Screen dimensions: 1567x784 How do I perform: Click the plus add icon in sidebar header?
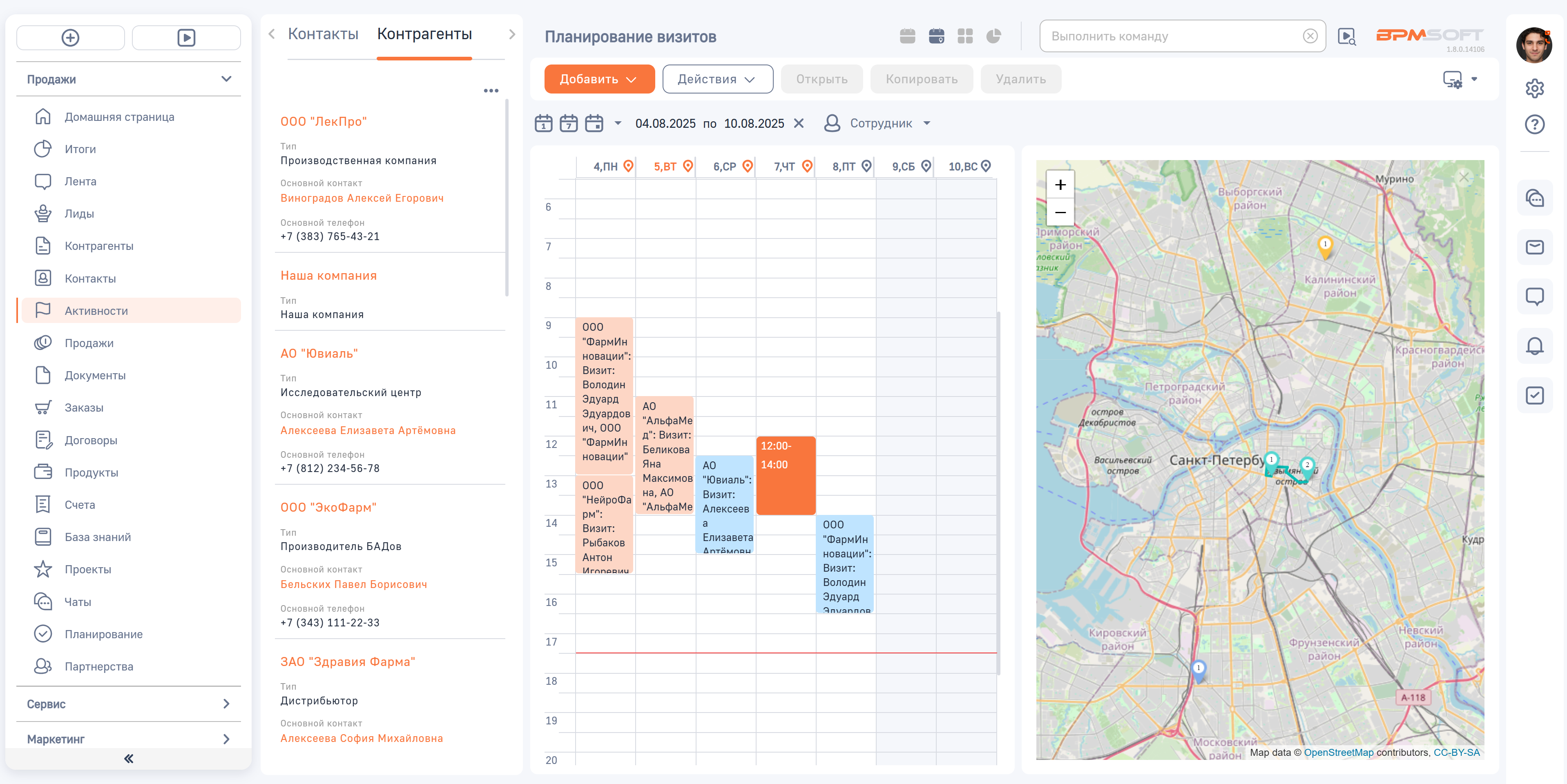71,38
